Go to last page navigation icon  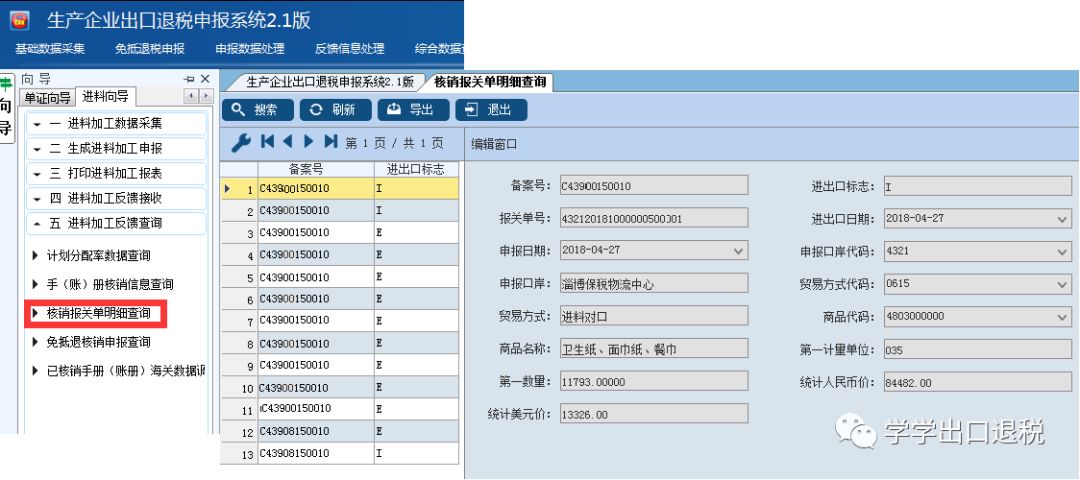tap(331, 142)
